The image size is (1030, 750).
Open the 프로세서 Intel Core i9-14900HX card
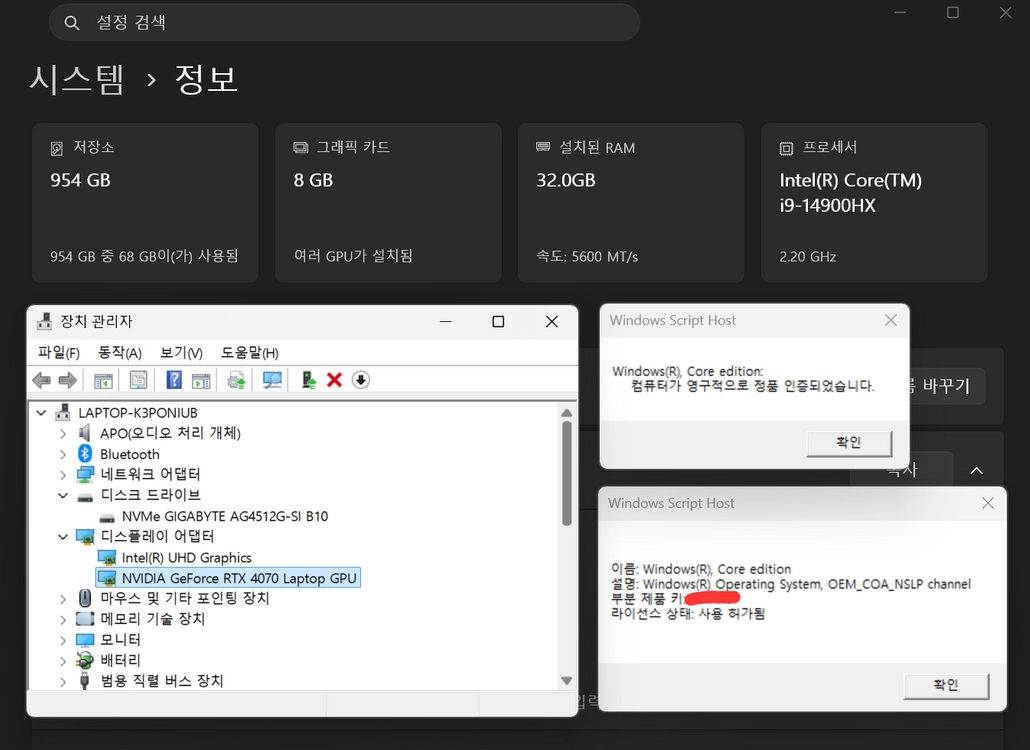click(874, 203)
